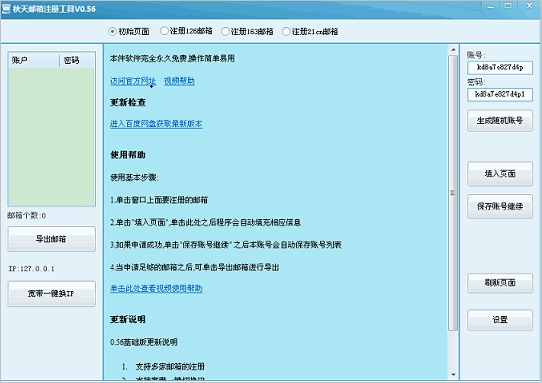This screenshot has height=383, width=542.
Task: Click the 本件软件完全永久免费 text line
Action: click(x=172, y=58)
